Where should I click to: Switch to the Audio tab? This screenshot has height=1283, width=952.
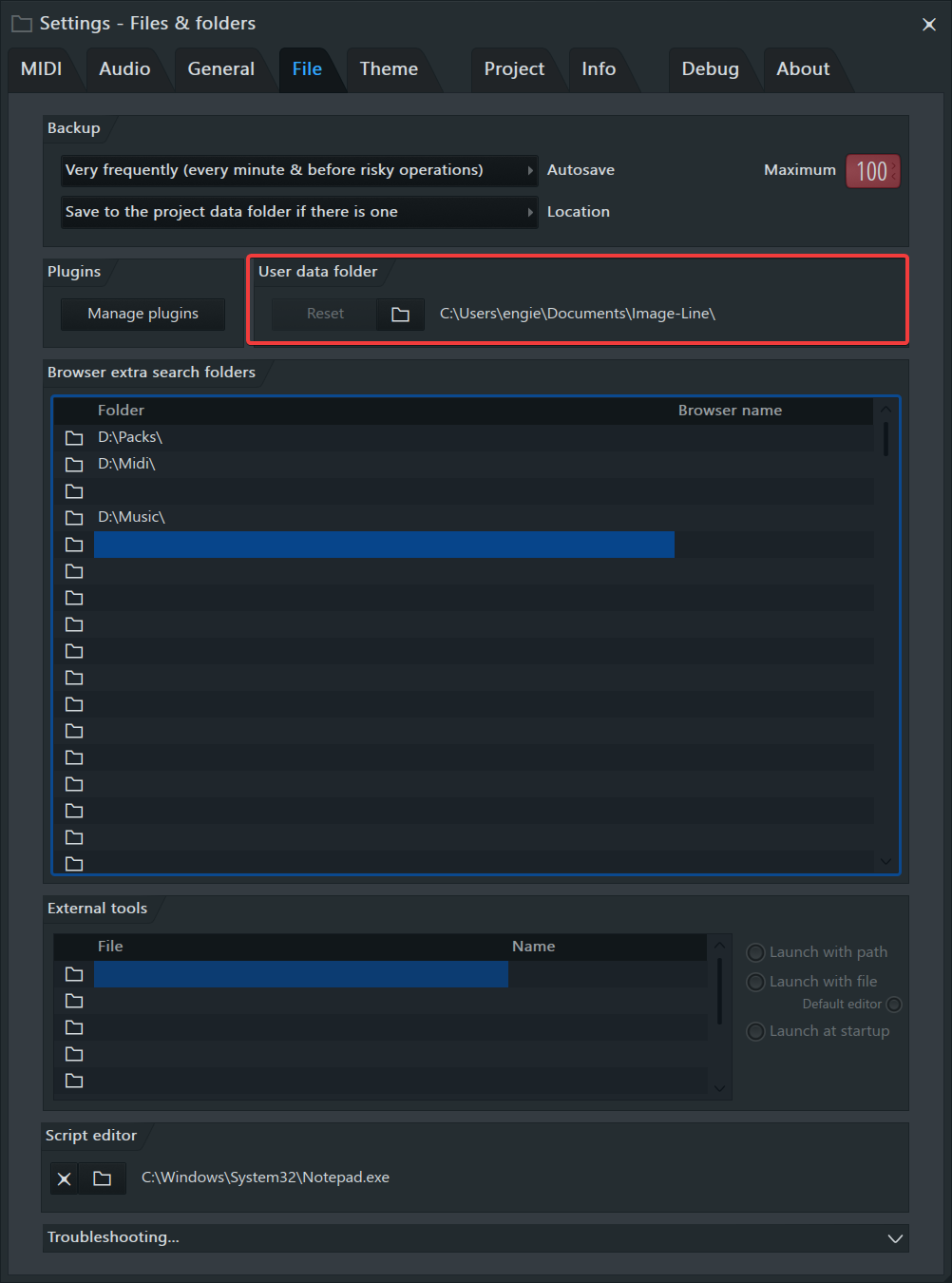click(x=124, y=69)
